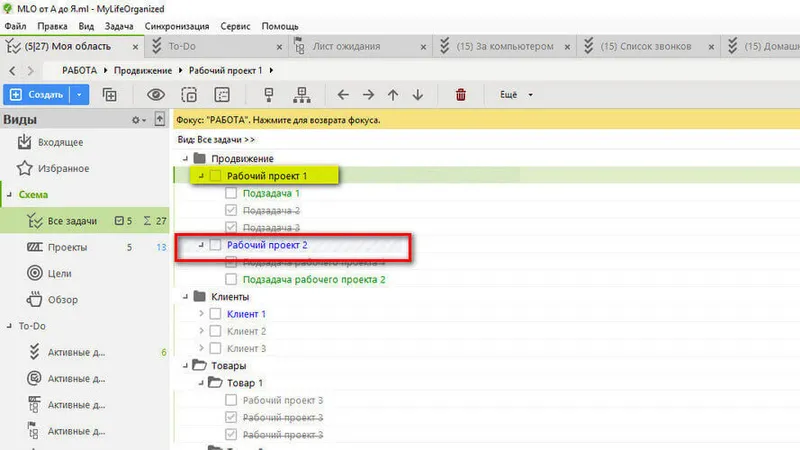Open the Виды panel gear settings

point(138,120)
